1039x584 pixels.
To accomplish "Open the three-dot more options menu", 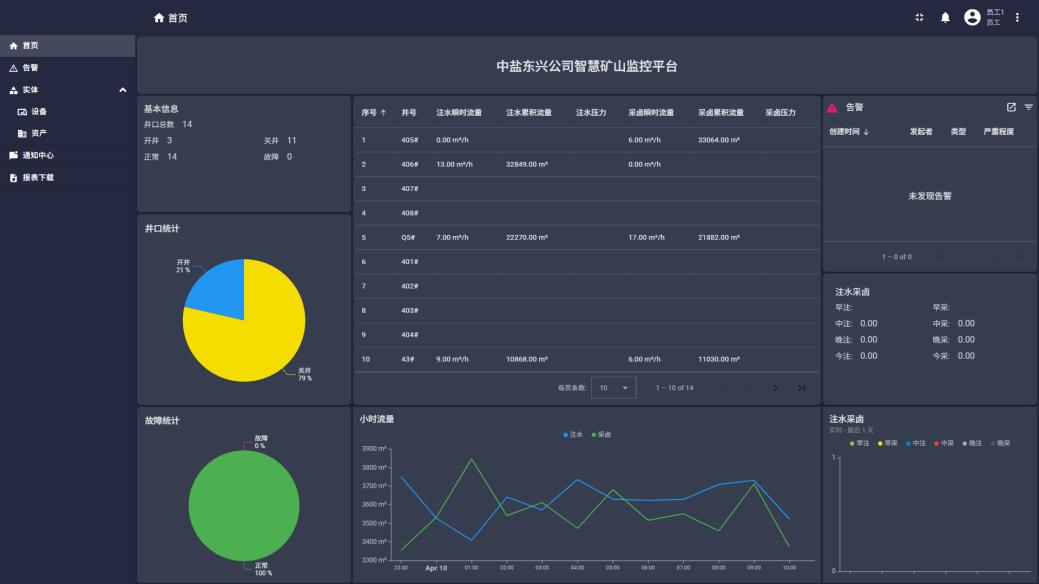I will (1018, 18).
